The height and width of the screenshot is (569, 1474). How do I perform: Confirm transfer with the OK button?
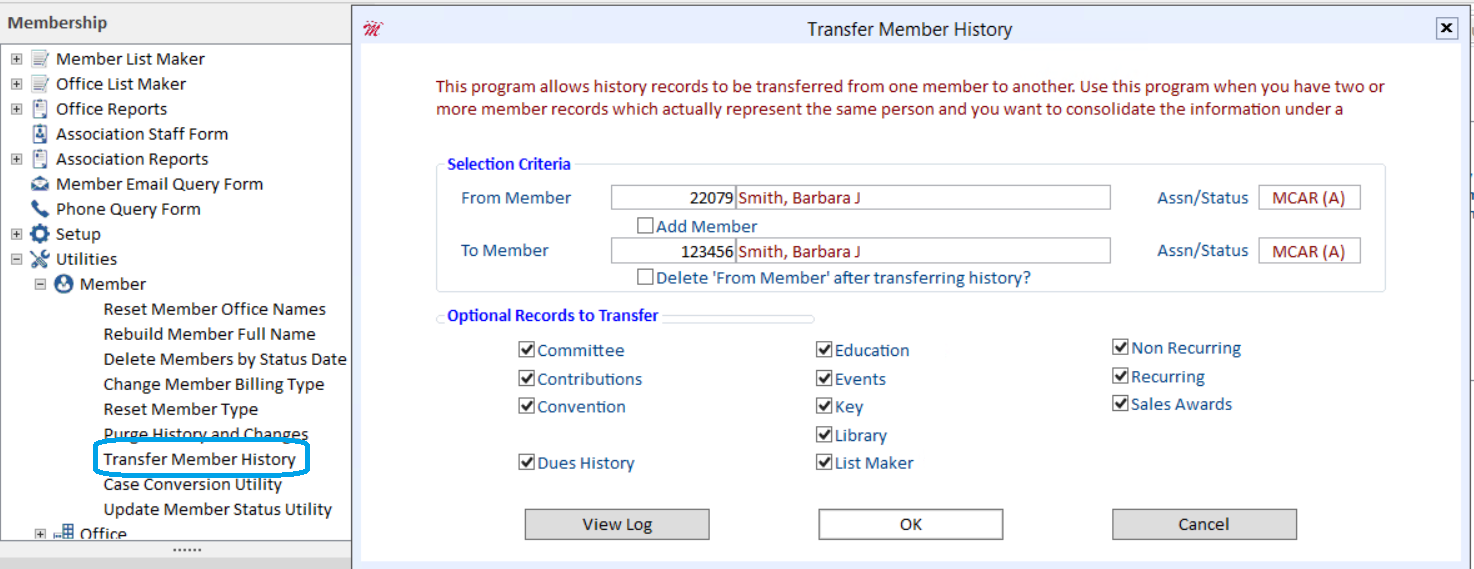(910, 524)
